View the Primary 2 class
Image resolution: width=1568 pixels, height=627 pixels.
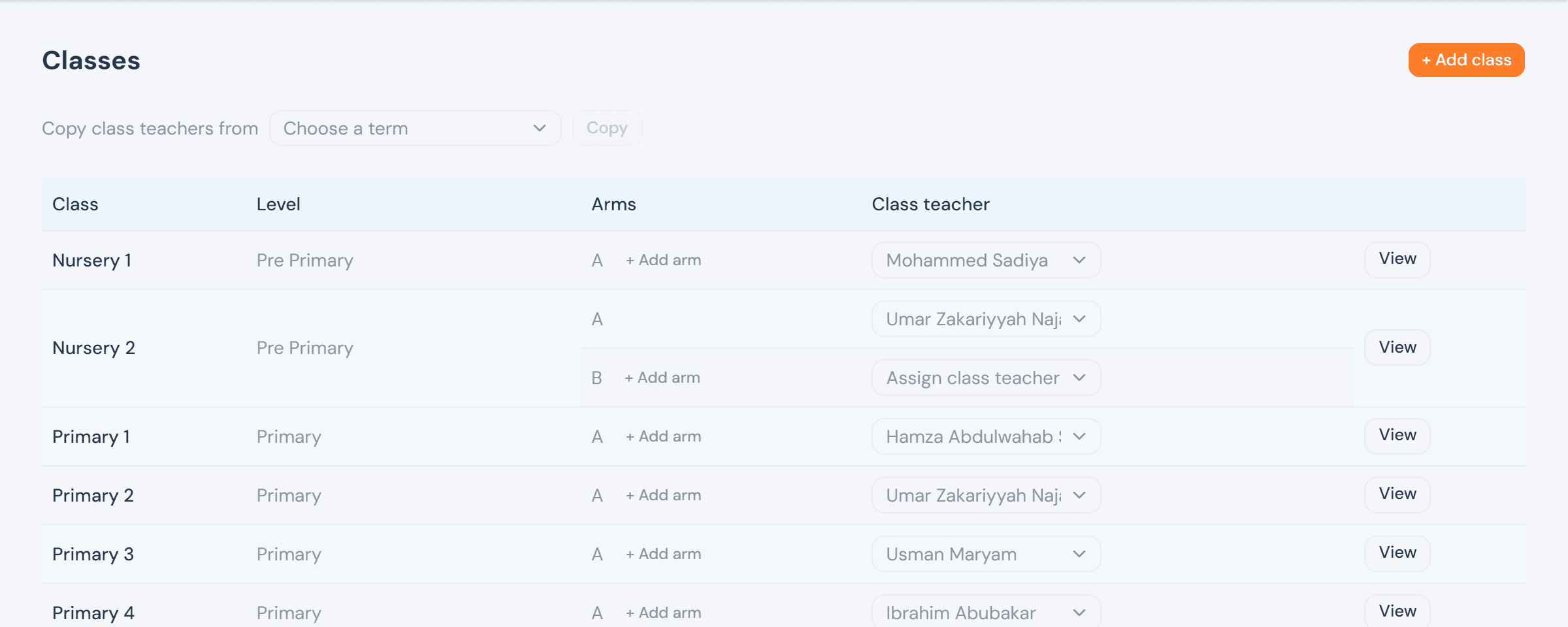(x=1397, y=494)
